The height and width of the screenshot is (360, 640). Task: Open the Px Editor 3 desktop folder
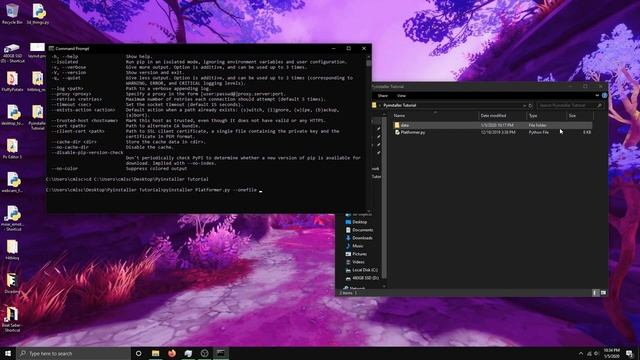12,149
